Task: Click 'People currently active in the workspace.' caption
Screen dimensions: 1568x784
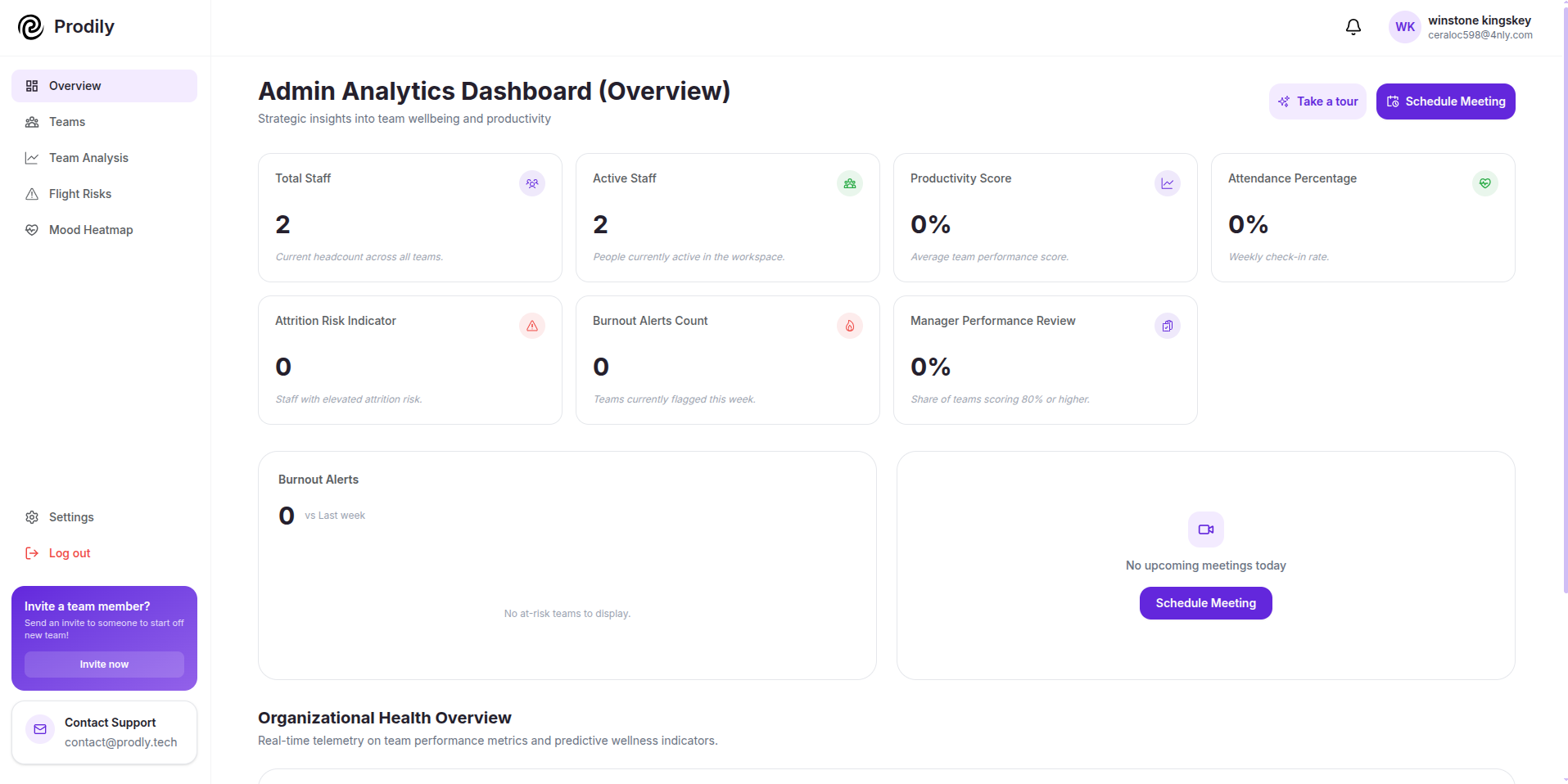Action: pos(689,257)
